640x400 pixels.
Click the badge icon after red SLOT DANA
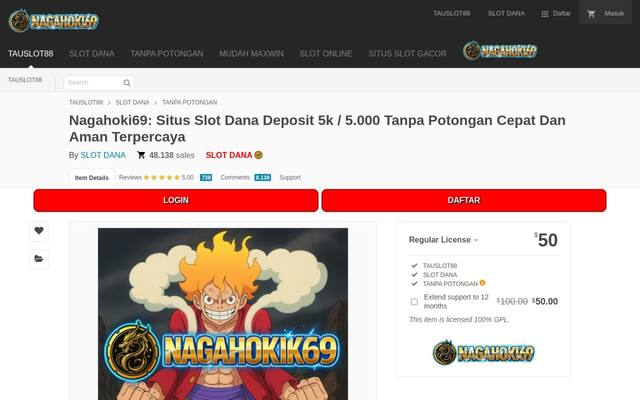(x=258, y=155)
